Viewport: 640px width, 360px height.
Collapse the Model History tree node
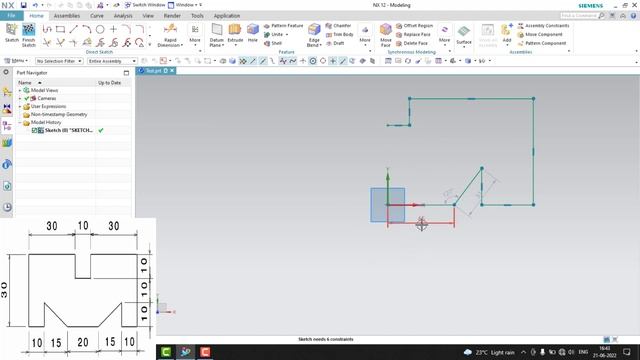click(x=20, y=122)
